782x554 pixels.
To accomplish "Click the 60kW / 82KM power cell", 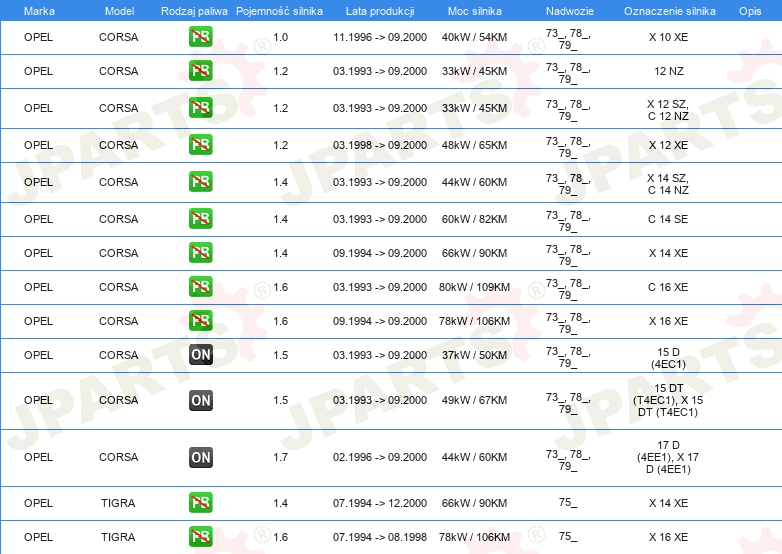I will pos(474,219).
